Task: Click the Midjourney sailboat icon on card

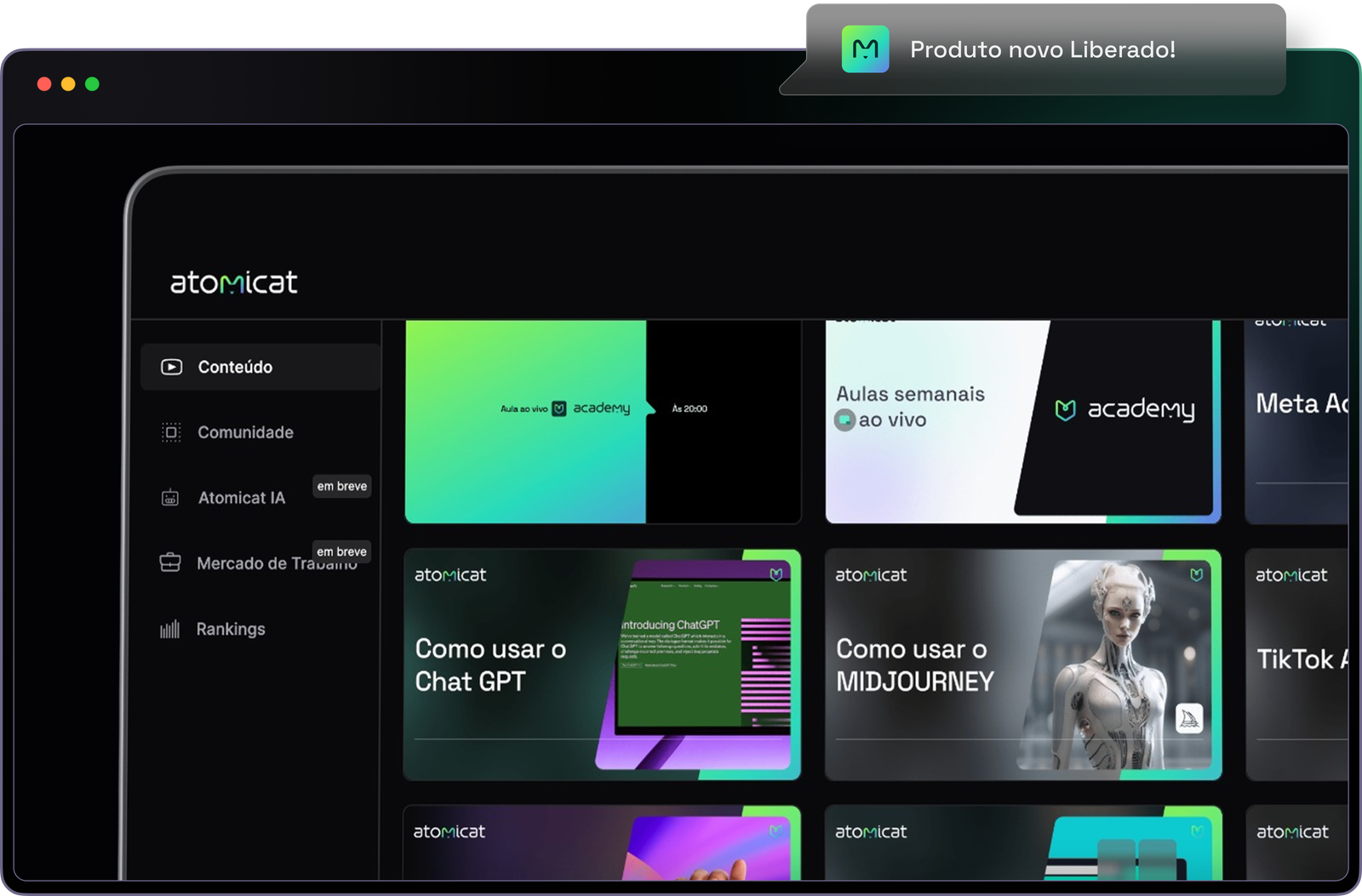Action: (1188, 719)
